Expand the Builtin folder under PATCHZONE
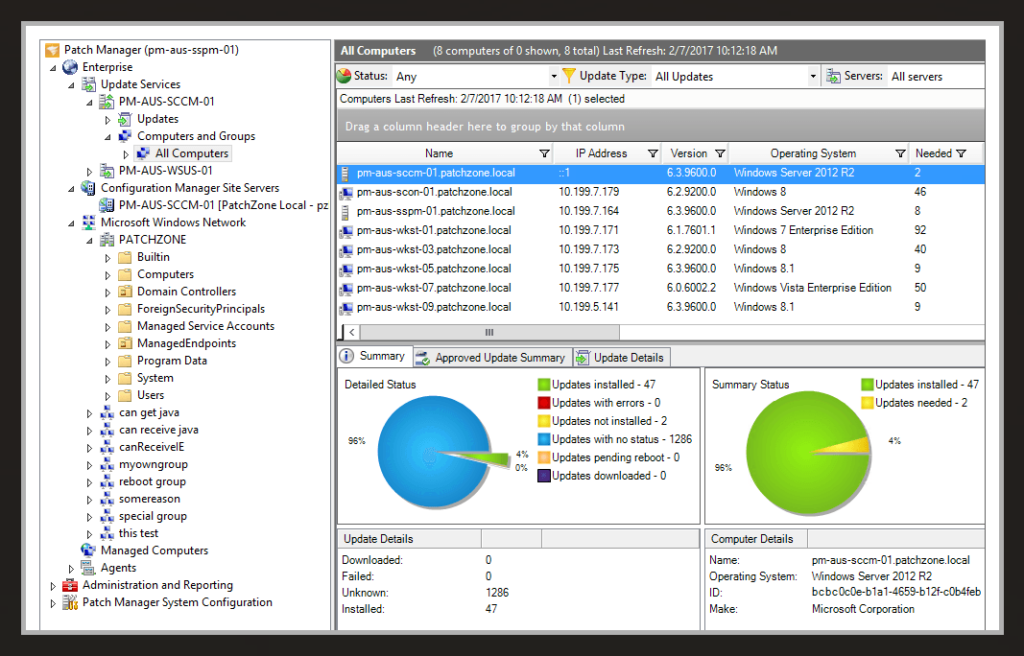The image size is (1024, 656). coord(110,256)
